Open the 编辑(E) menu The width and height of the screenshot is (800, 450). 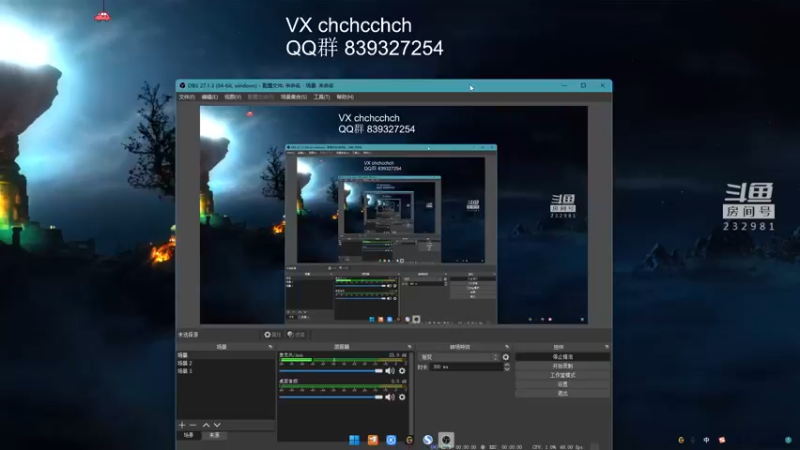click(x=210, y=97)
